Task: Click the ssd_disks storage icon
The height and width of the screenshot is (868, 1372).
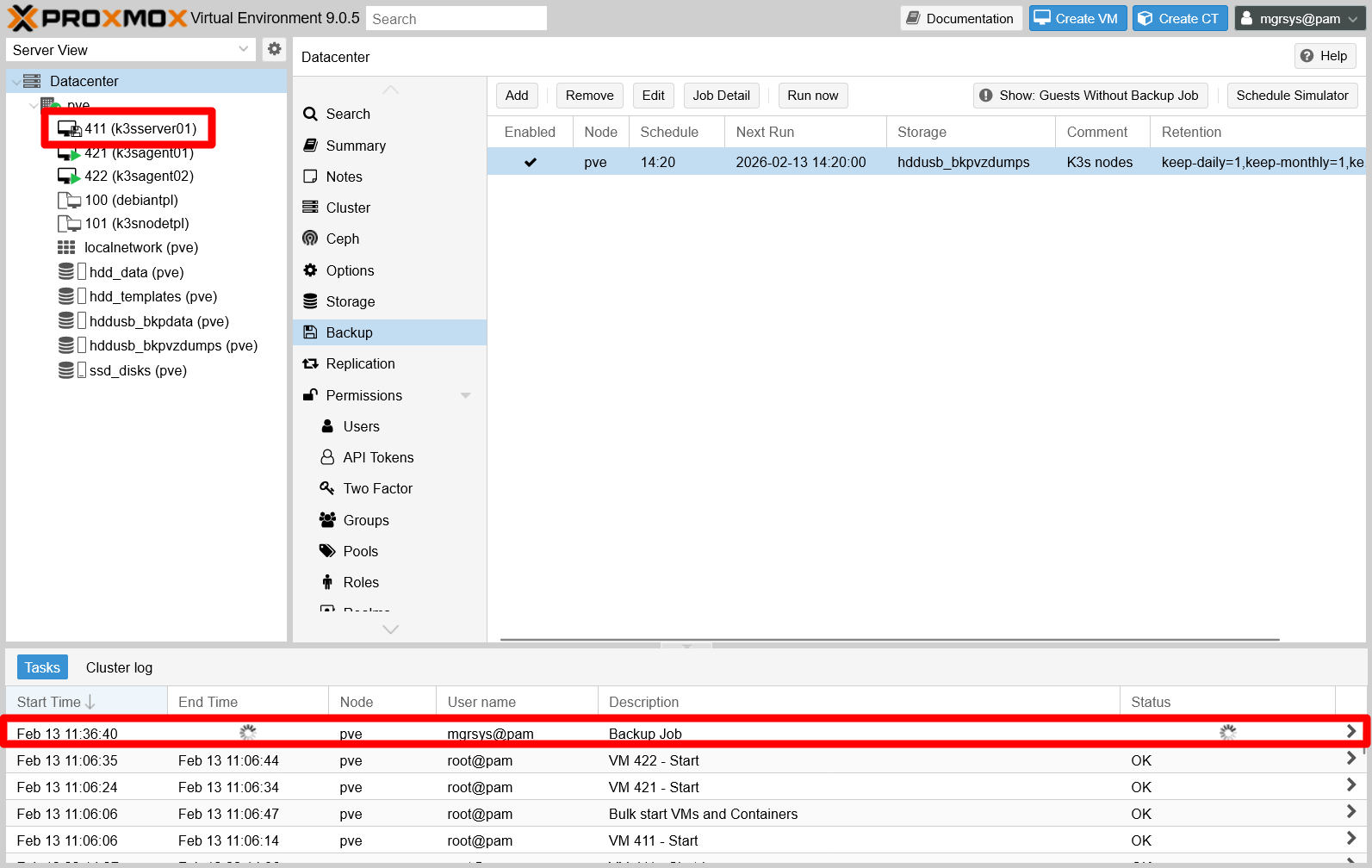Action: point(66,370)
